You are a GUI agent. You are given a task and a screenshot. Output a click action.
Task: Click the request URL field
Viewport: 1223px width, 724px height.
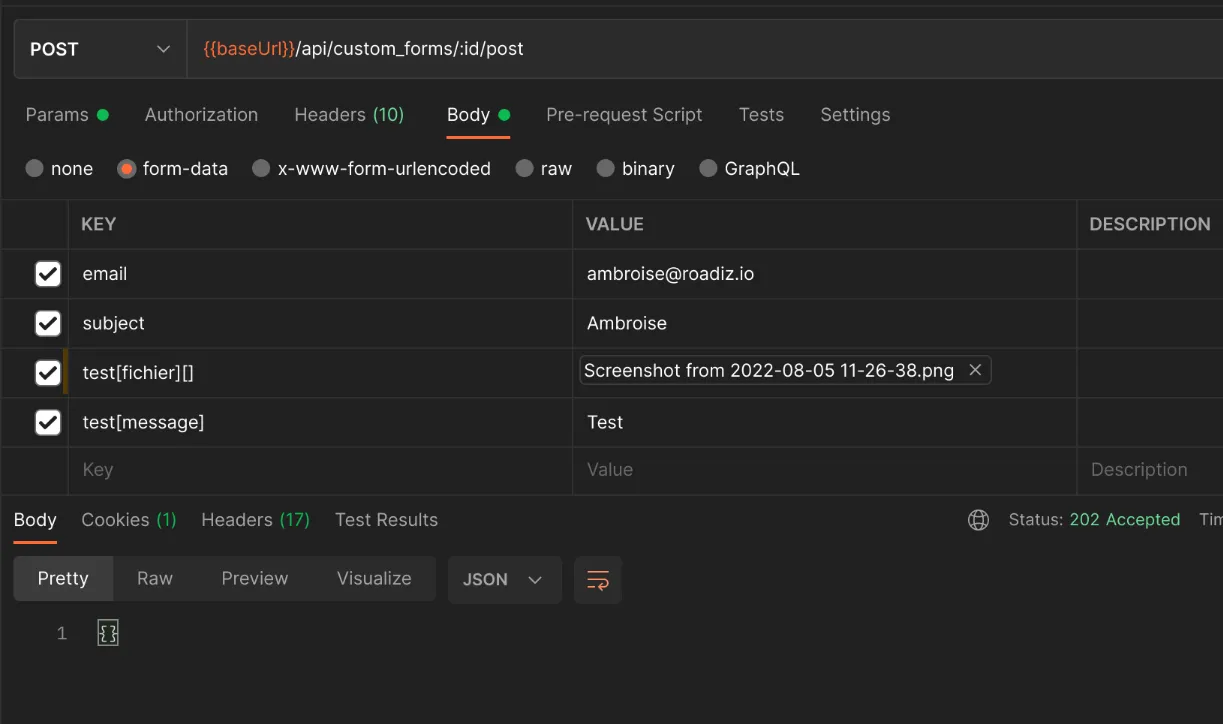point(704,49)
